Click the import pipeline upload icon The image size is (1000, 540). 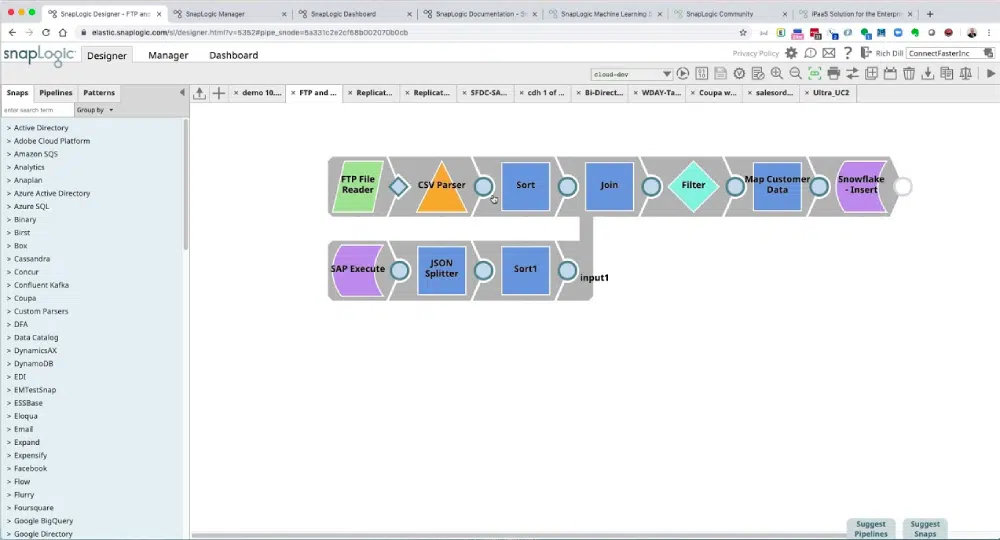click(200, 93)
